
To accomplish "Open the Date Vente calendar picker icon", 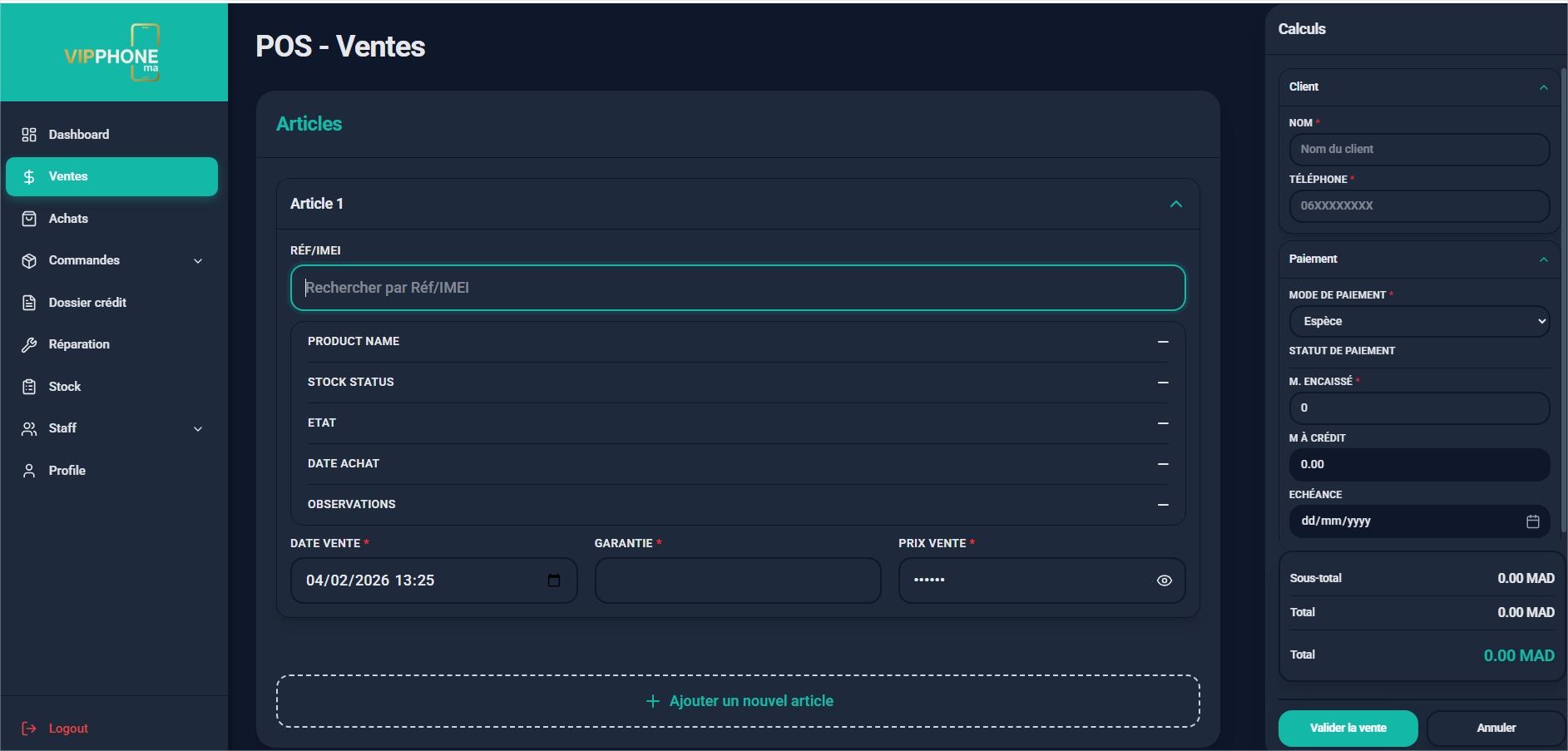I will point(554,581).
